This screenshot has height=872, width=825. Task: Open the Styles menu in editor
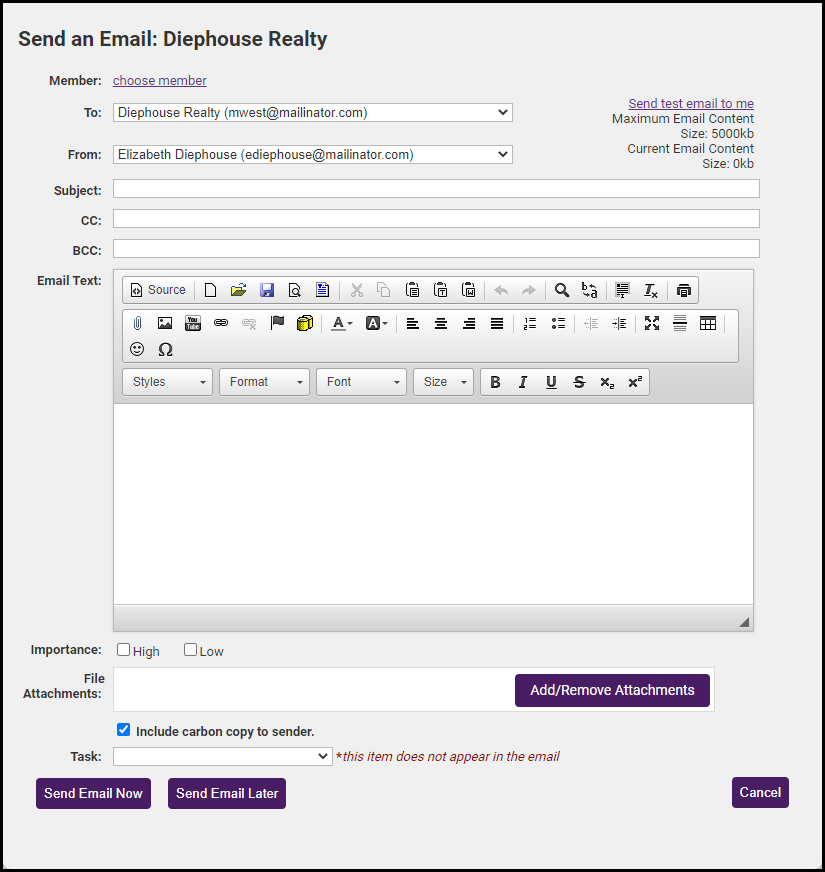(167, 382)
